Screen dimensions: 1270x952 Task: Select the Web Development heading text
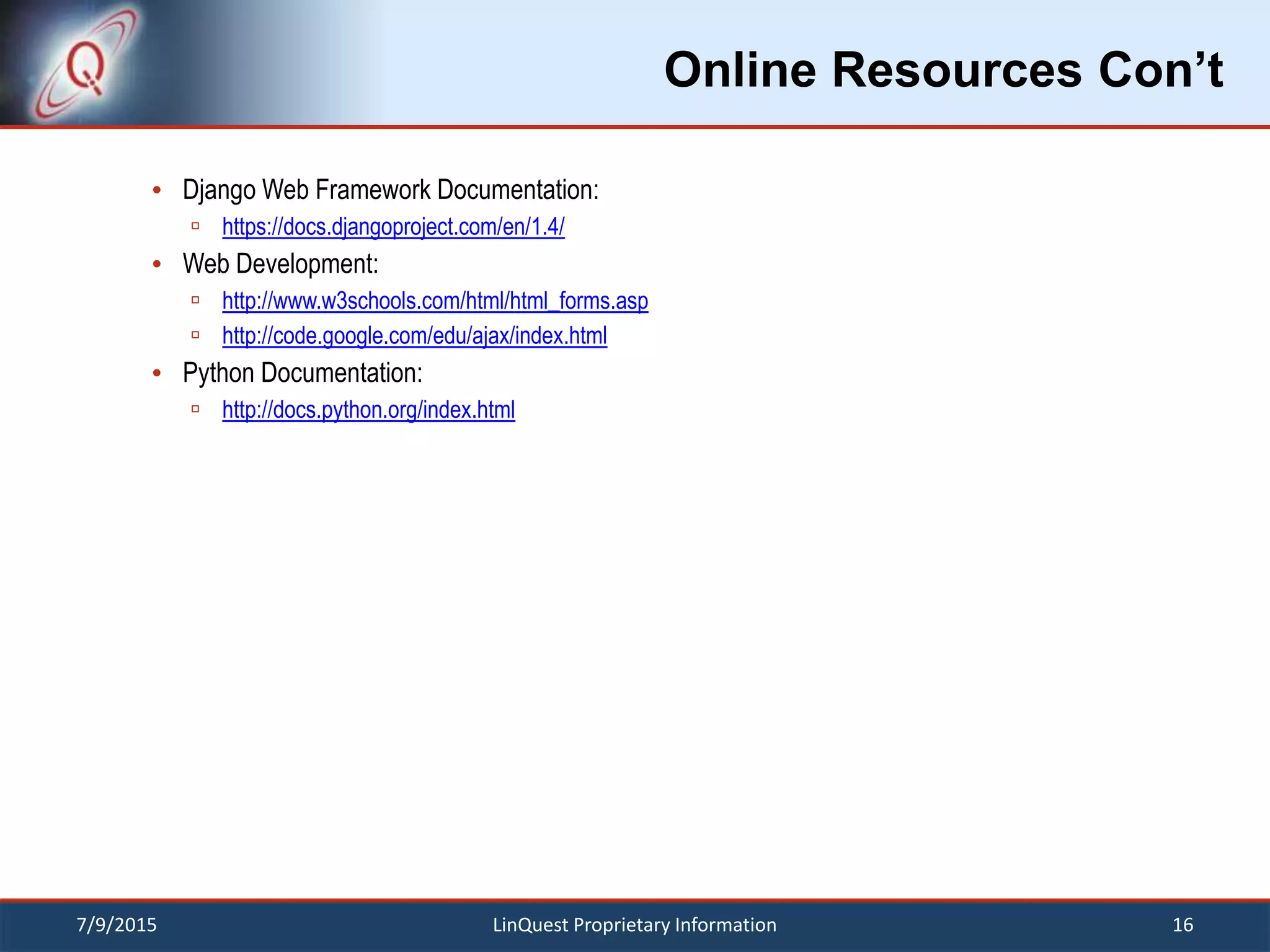280,265
